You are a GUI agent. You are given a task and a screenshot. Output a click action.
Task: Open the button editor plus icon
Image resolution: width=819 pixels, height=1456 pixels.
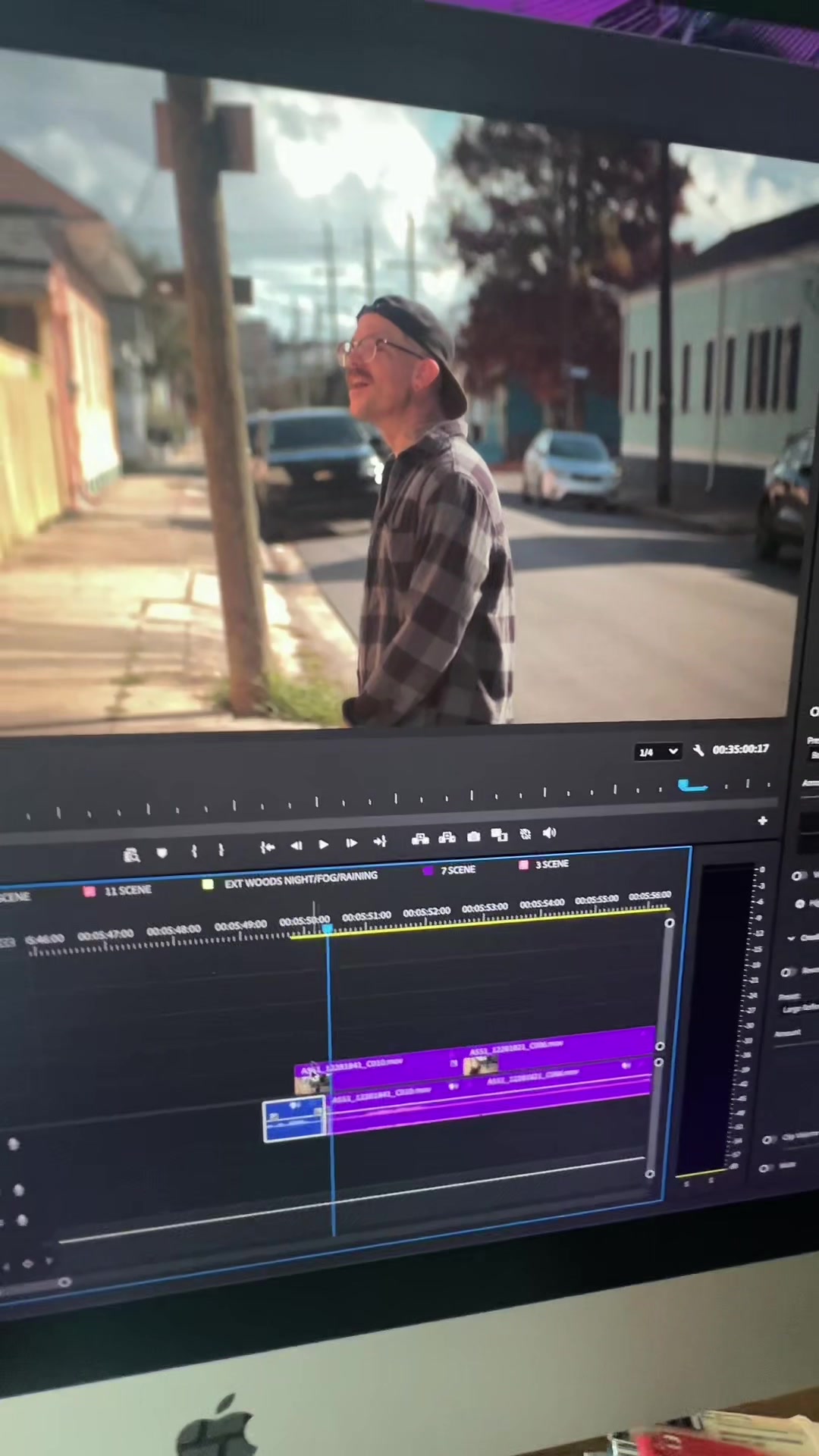pyautogui.click(x=762, y=821)
